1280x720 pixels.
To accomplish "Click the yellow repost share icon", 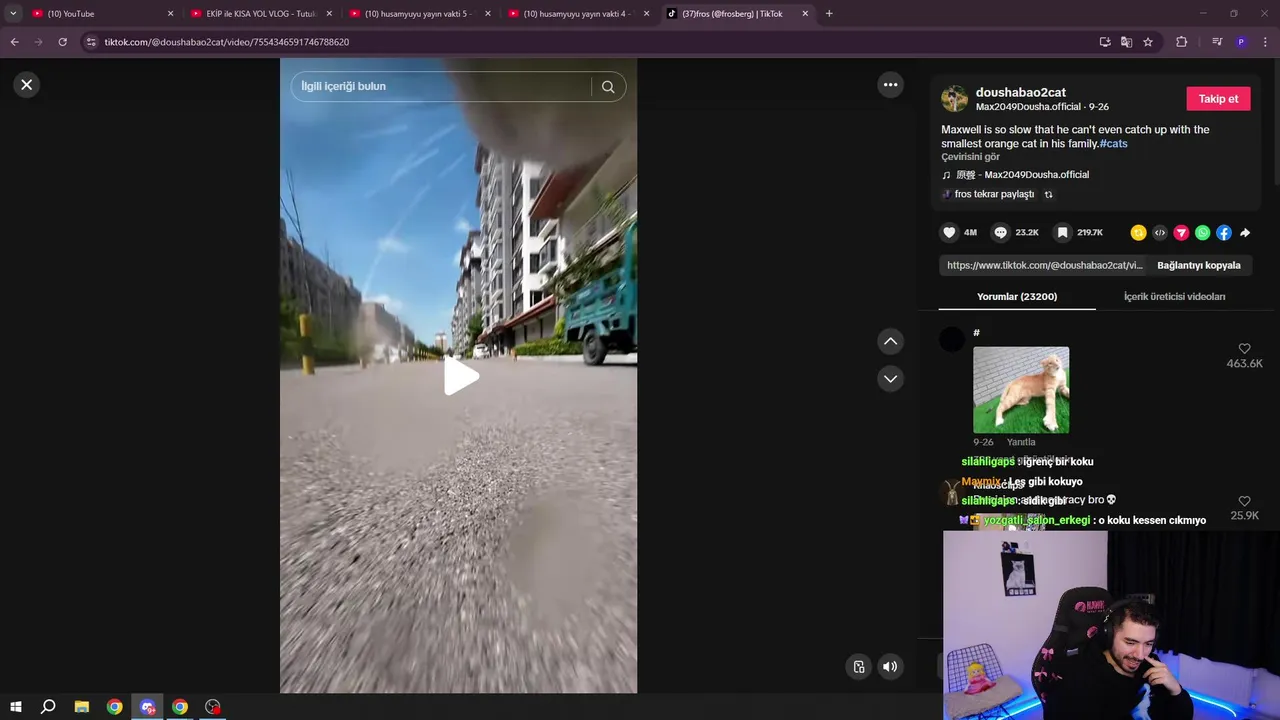I will point(1138,233).
